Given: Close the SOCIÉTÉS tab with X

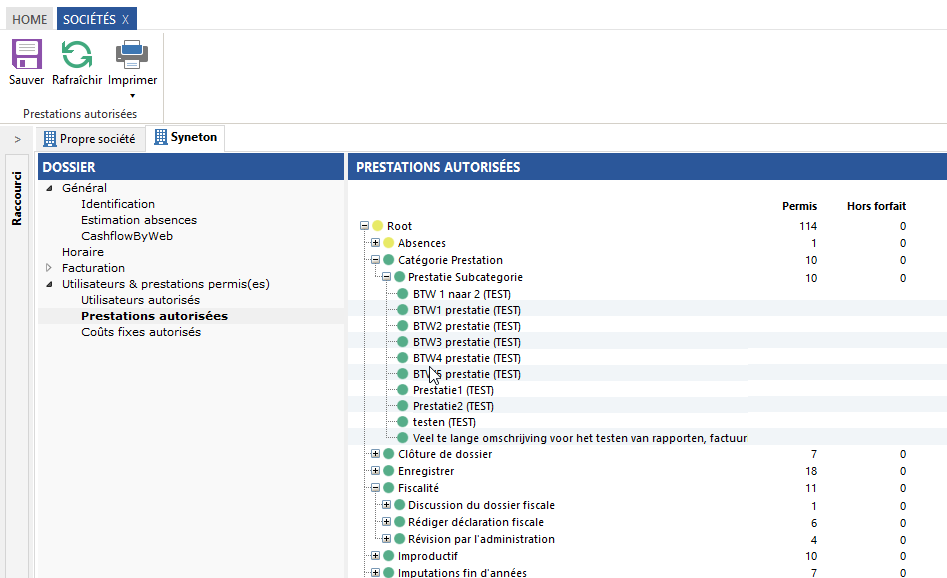Looking at the screenshot, I should [x=125, y=19].
